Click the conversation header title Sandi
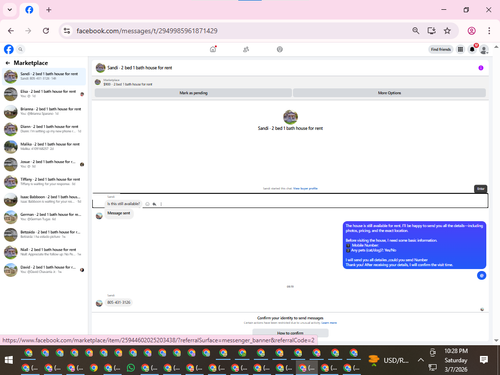The height and width of the screenshot is (375, 500). 139,68
